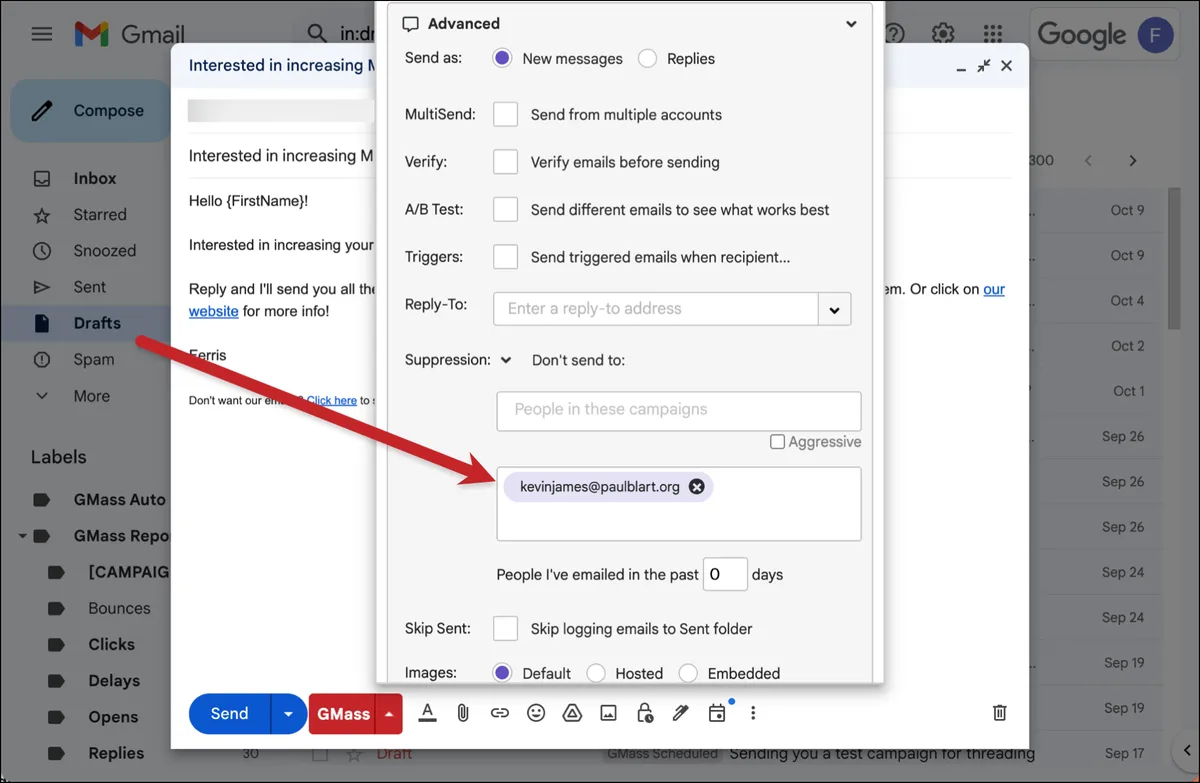Open Gmail settings gear icon

pyautogui.click(x=943, y=34)
